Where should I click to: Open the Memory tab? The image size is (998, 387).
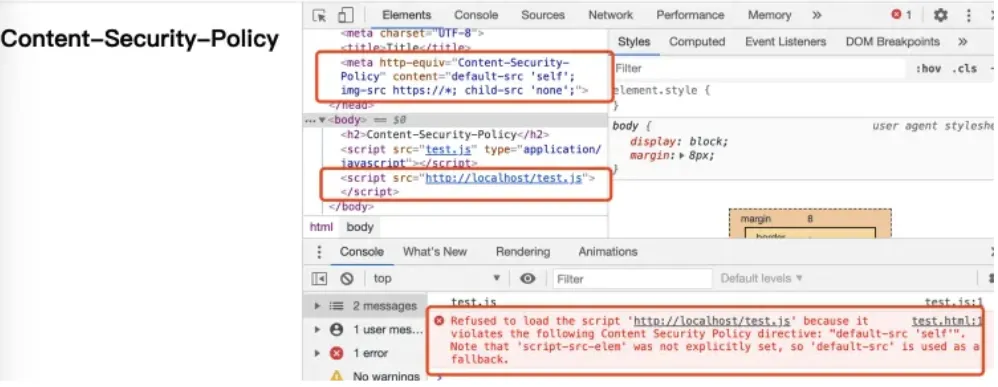click(770, 15)
